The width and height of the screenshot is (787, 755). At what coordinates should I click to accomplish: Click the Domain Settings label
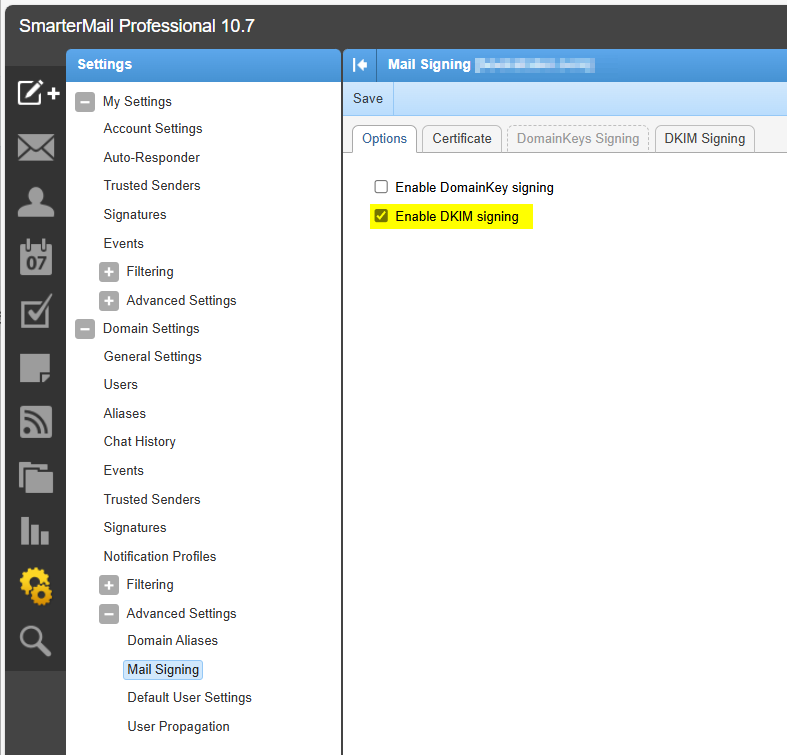click(151, 329)
